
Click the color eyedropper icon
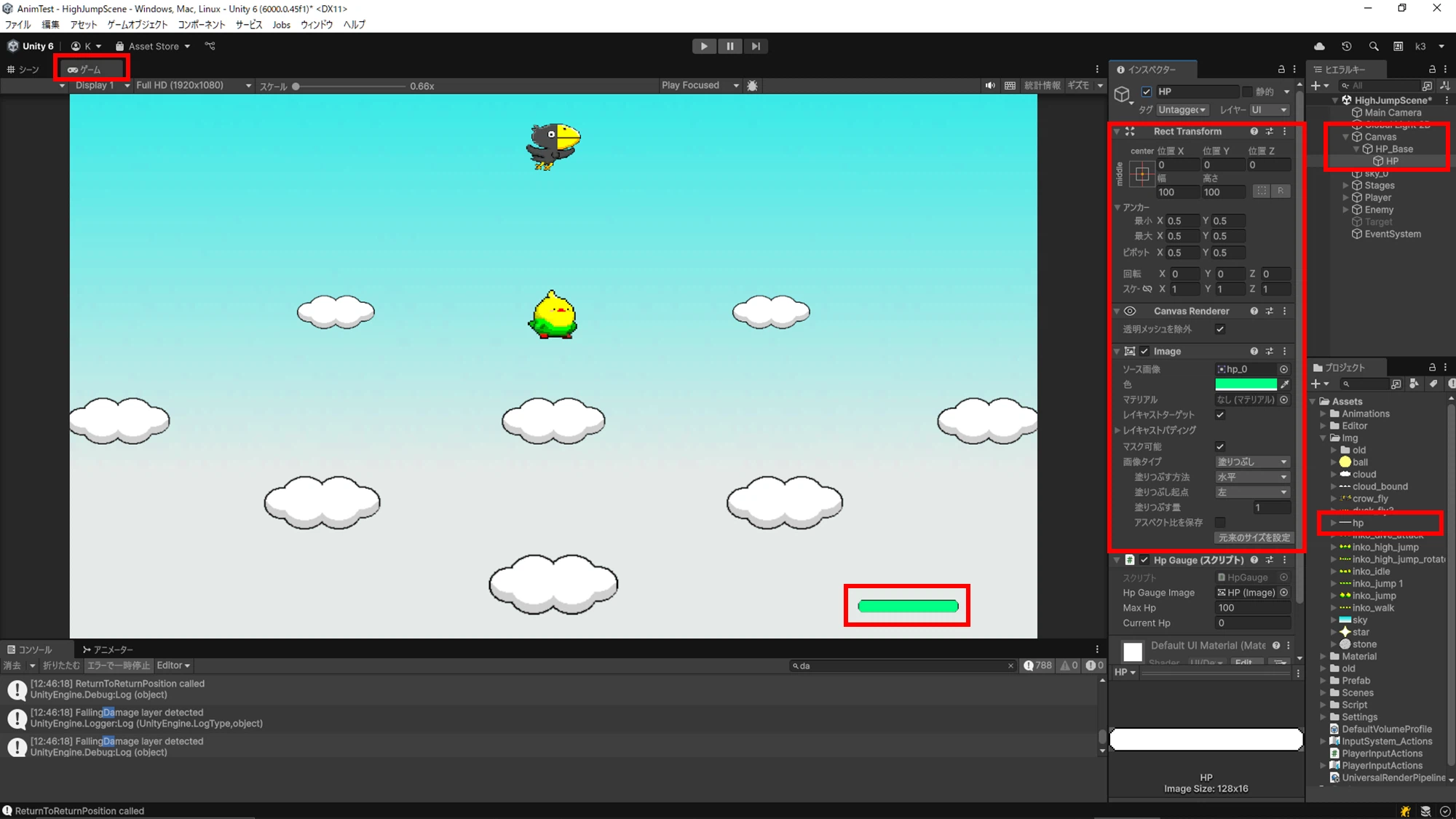click(1285, 384)
